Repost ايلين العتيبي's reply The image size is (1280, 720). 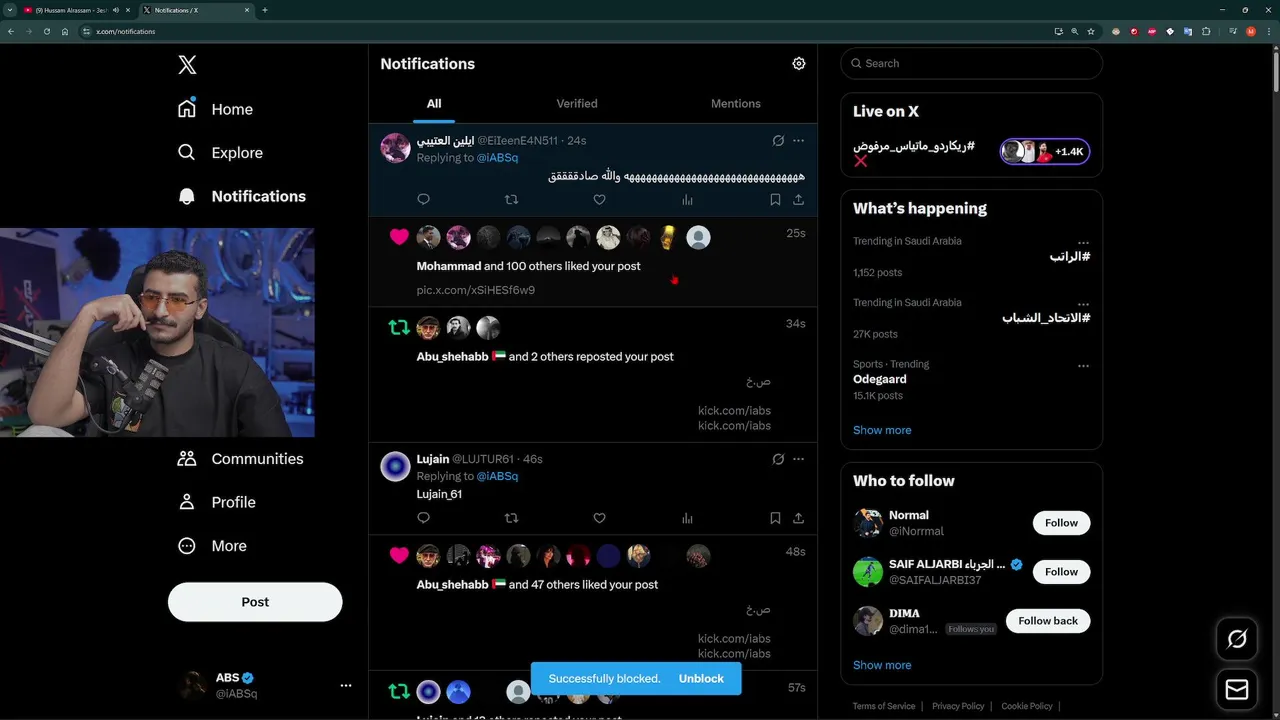coord(511,200)
